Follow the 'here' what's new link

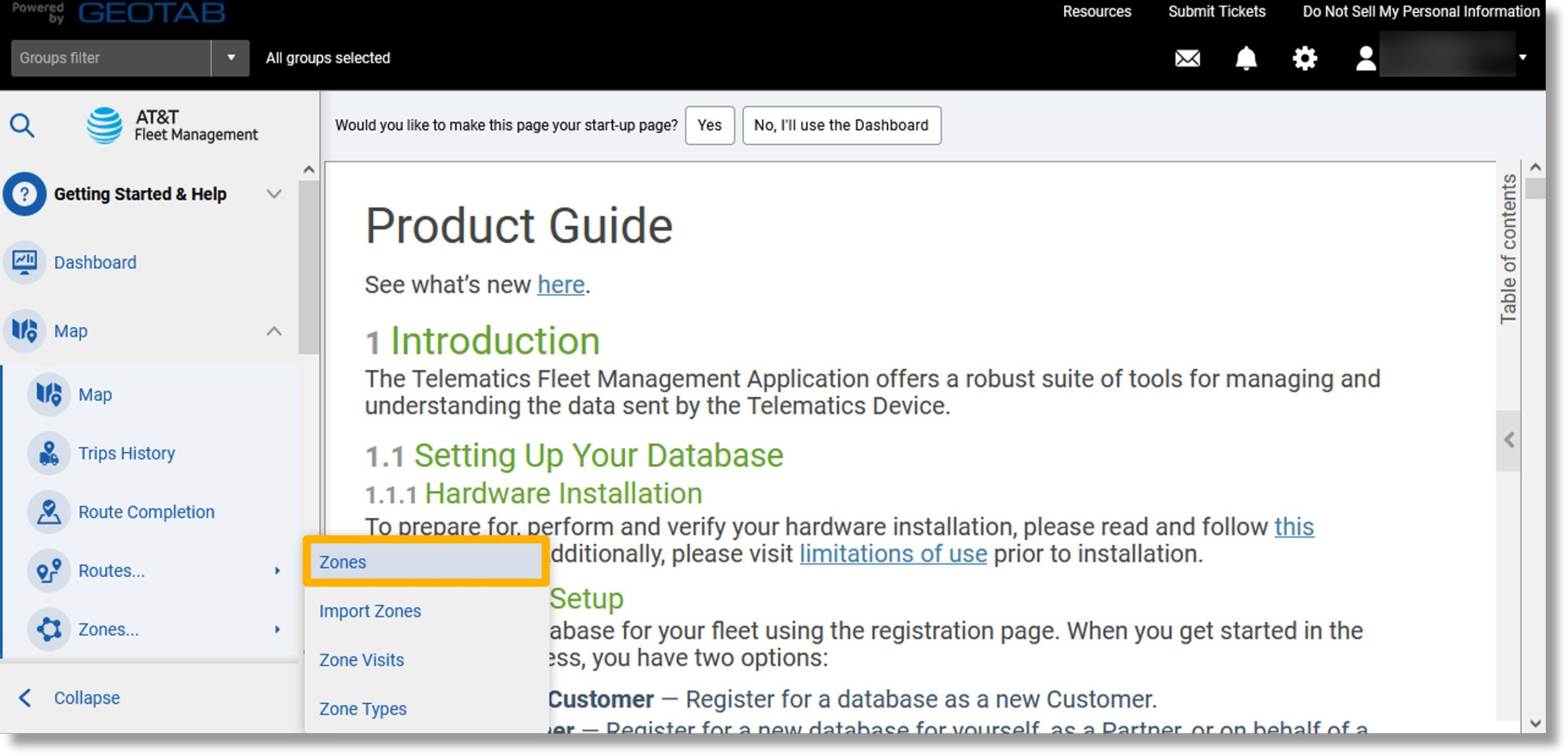click(560, 285)
